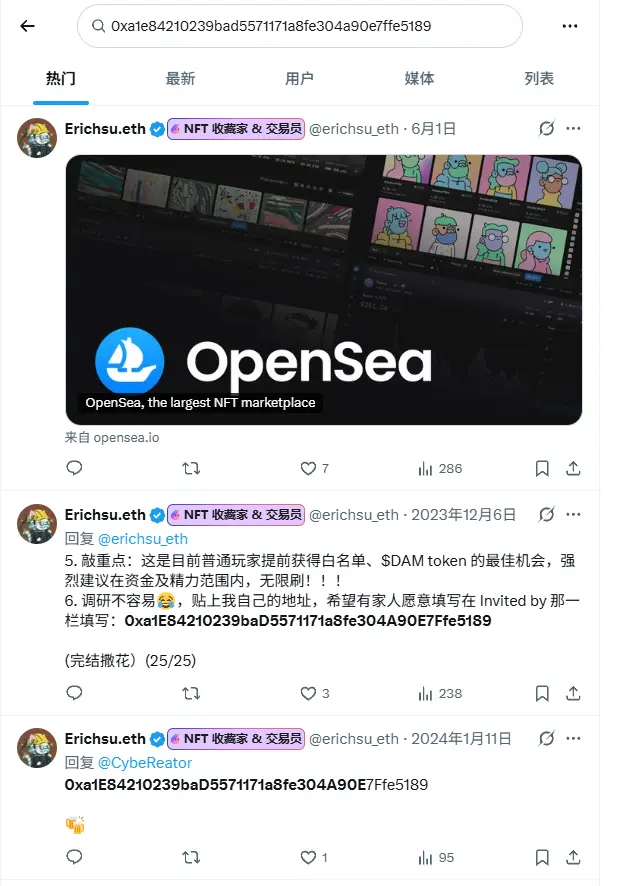The height and width of the screenshot is (886, 617).
Task: Expand more options on the December 6 post
Action: coord(573,515)
